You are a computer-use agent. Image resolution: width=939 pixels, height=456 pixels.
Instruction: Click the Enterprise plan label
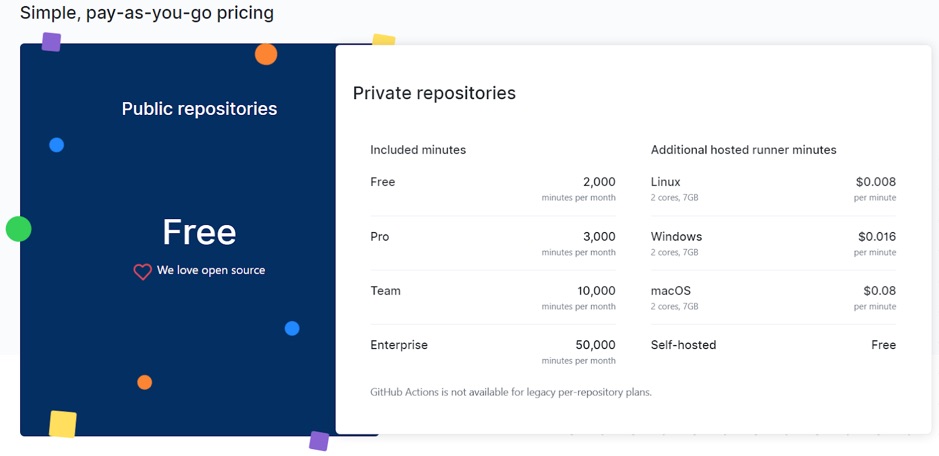click(399, 345)
